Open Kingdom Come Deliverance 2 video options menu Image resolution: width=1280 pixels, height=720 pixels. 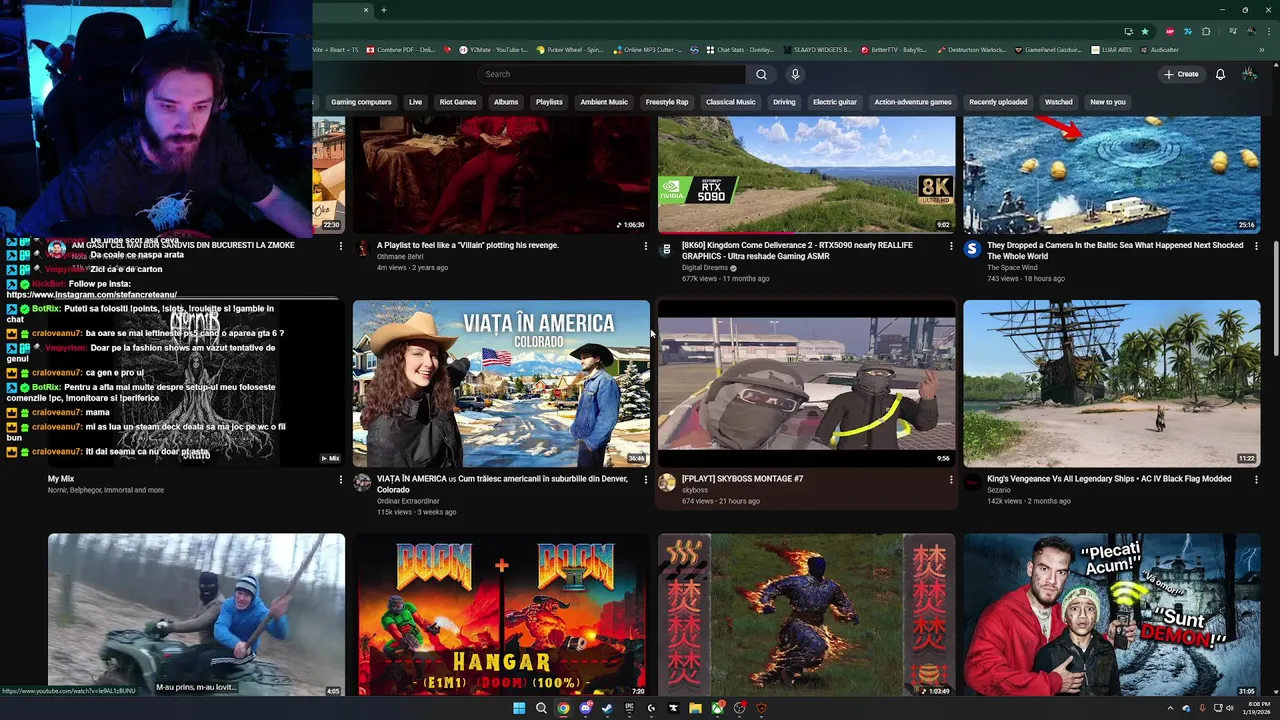point(951,246)
